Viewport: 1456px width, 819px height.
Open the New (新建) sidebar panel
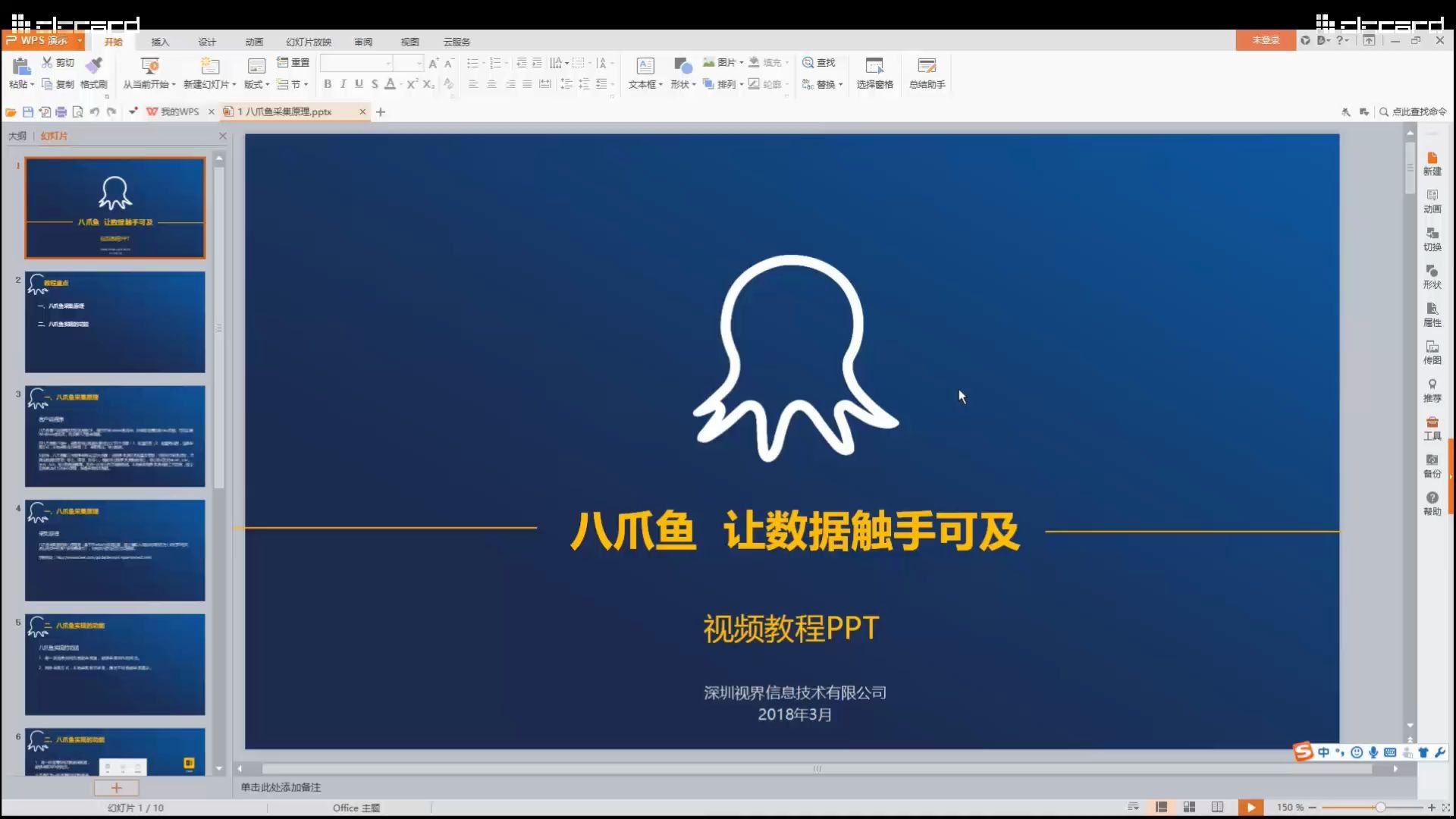(x=1432, y=164)
